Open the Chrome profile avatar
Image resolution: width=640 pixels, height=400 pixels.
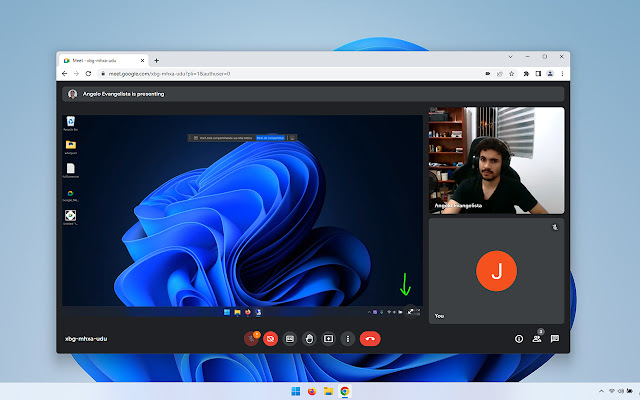coord(550,74)
